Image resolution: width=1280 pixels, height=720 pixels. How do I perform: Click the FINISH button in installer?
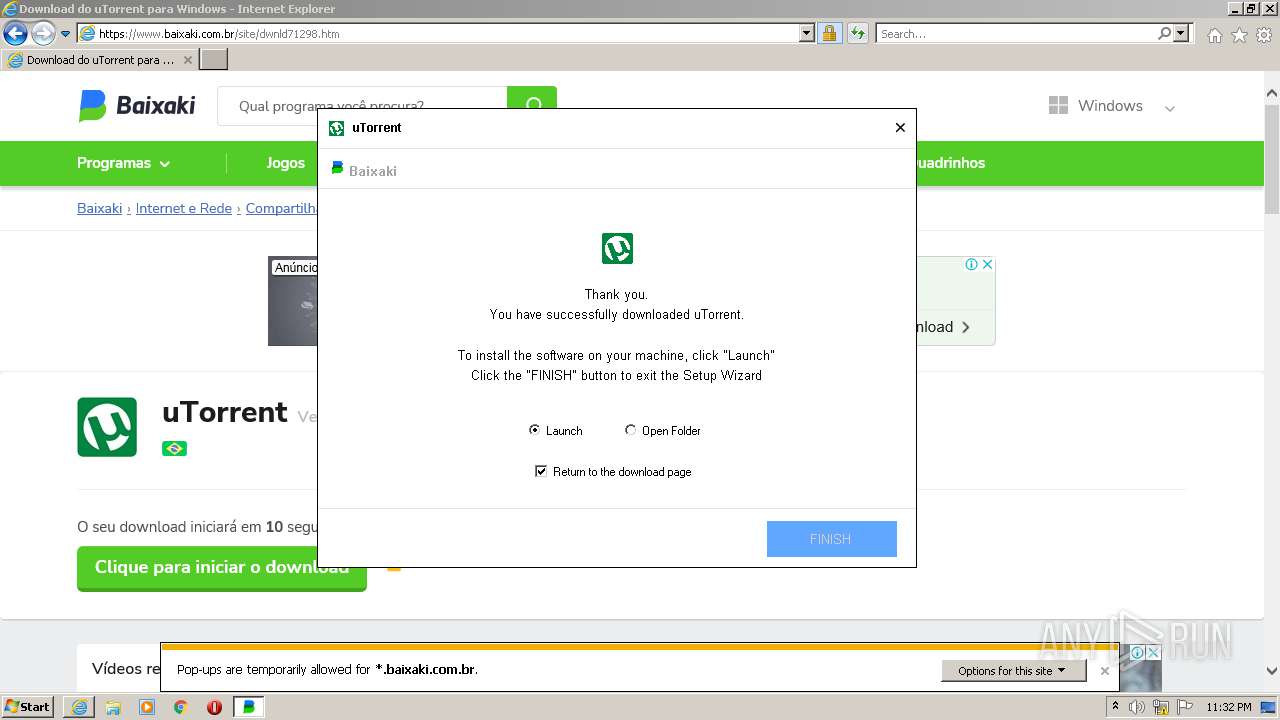point(831,539)
